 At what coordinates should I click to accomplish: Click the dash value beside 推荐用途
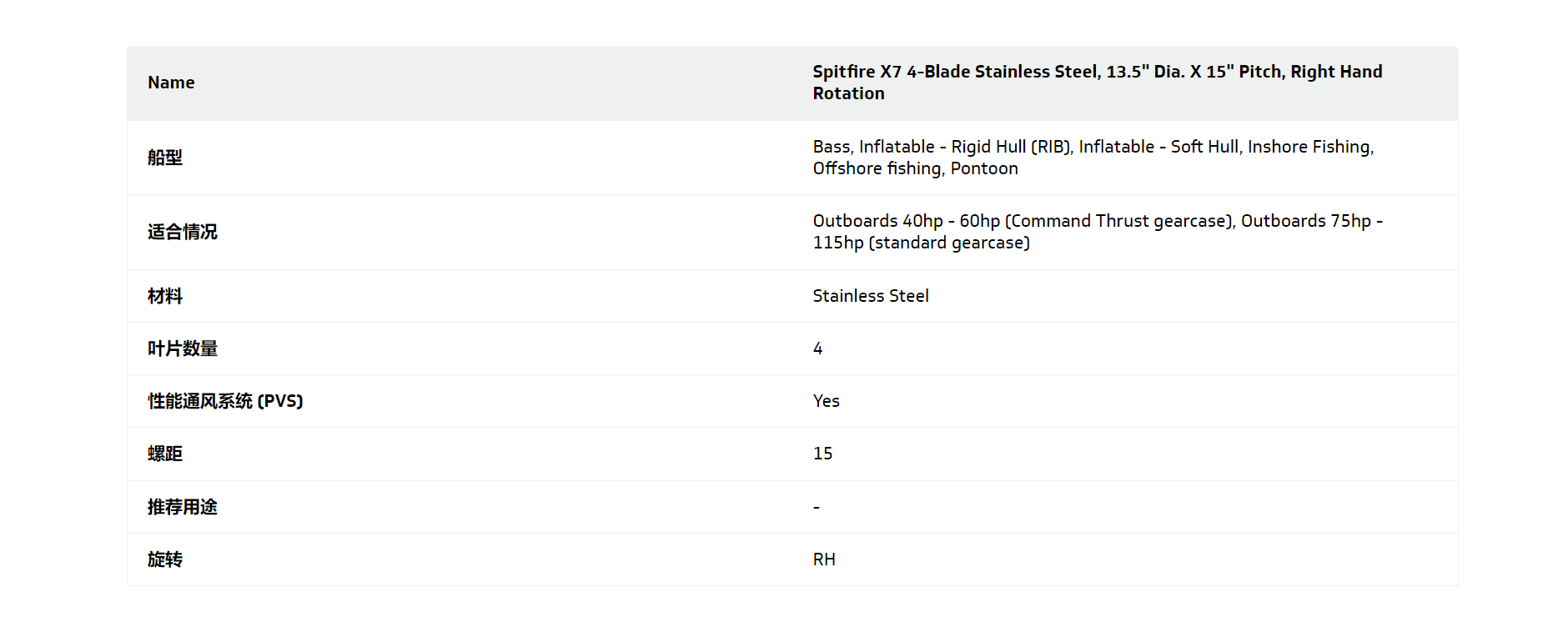pos(817,507)
